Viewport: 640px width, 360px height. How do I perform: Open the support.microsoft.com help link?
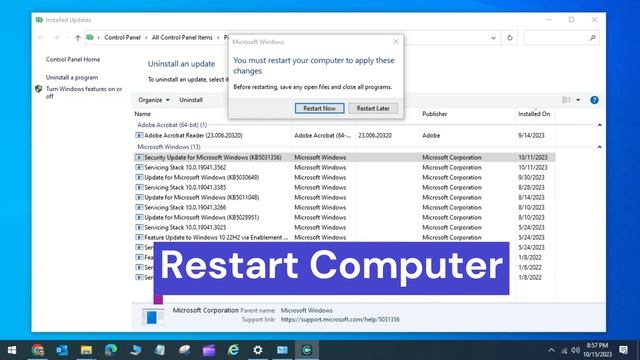(340, 320)
